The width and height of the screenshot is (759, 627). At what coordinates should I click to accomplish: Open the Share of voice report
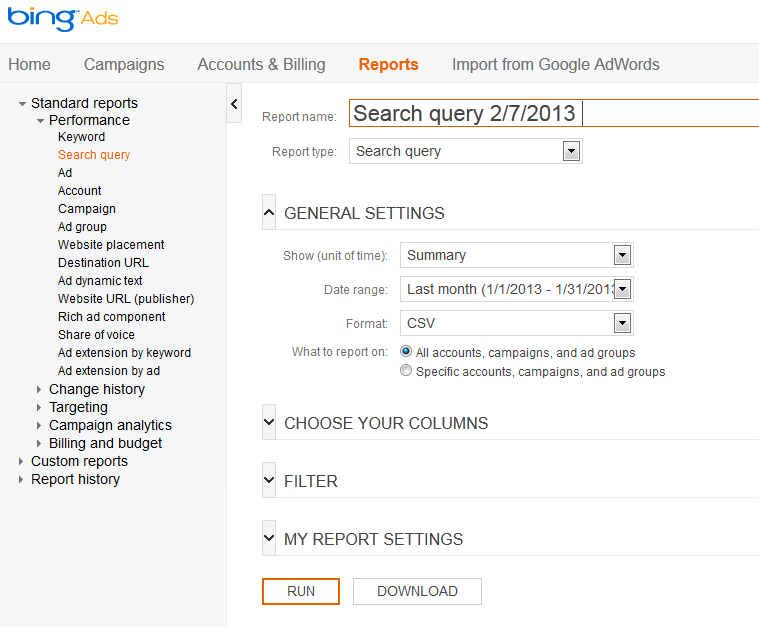pos(96,335)
